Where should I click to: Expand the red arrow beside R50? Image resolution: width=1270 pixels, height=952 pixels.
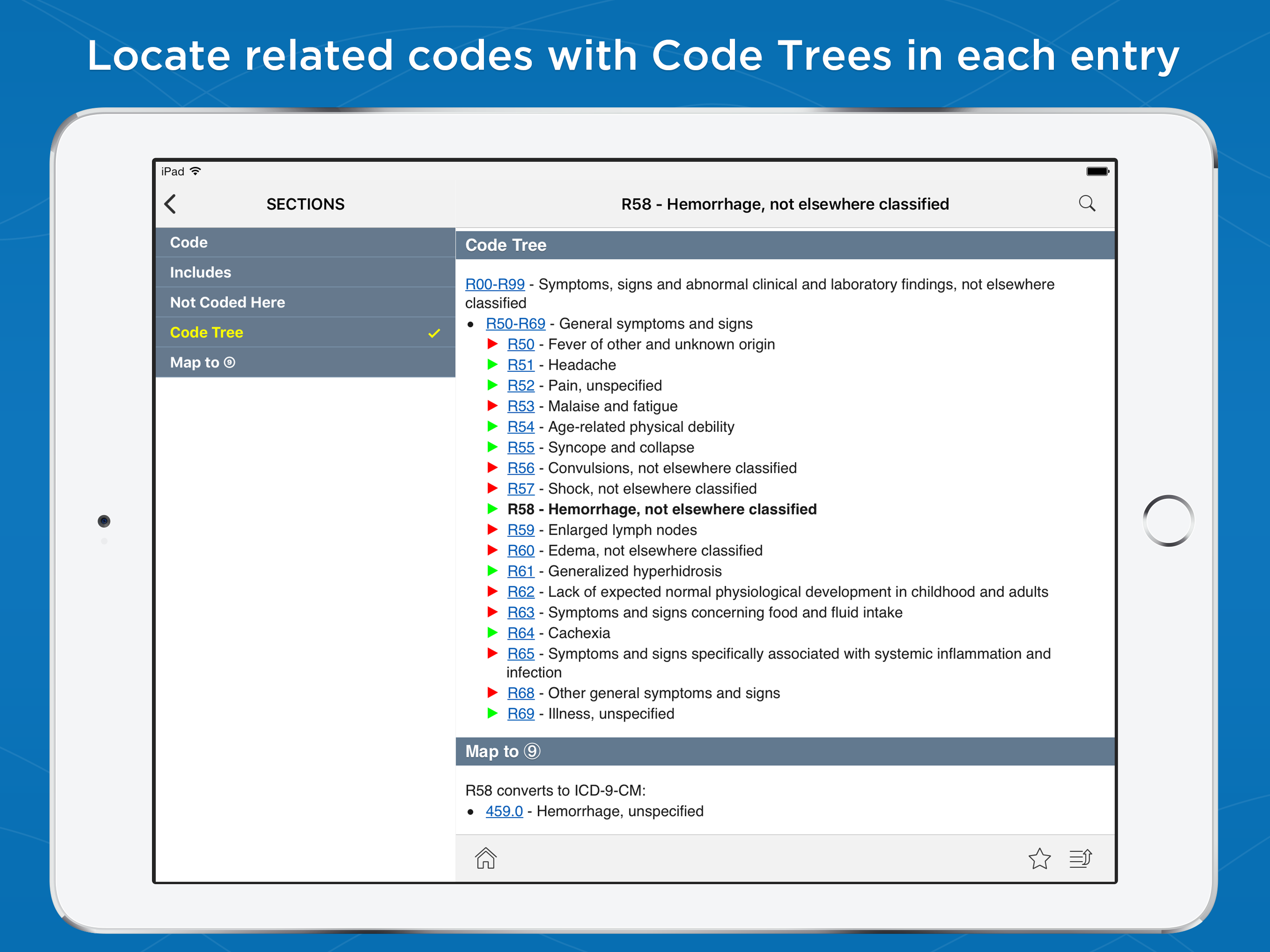(x=492, y=344)
